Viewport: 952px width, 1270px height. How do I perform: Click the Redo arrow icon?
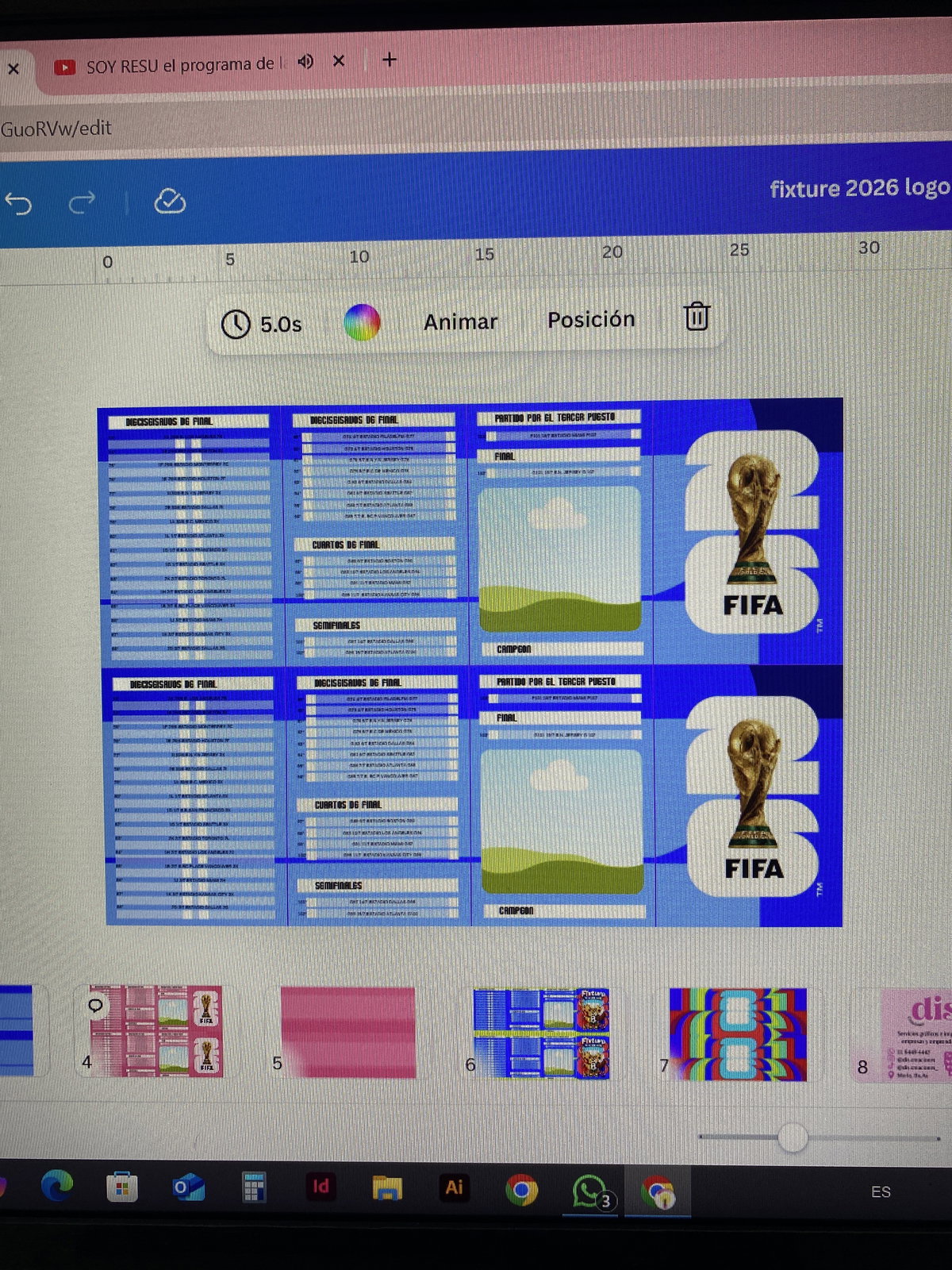pos(82,203)
